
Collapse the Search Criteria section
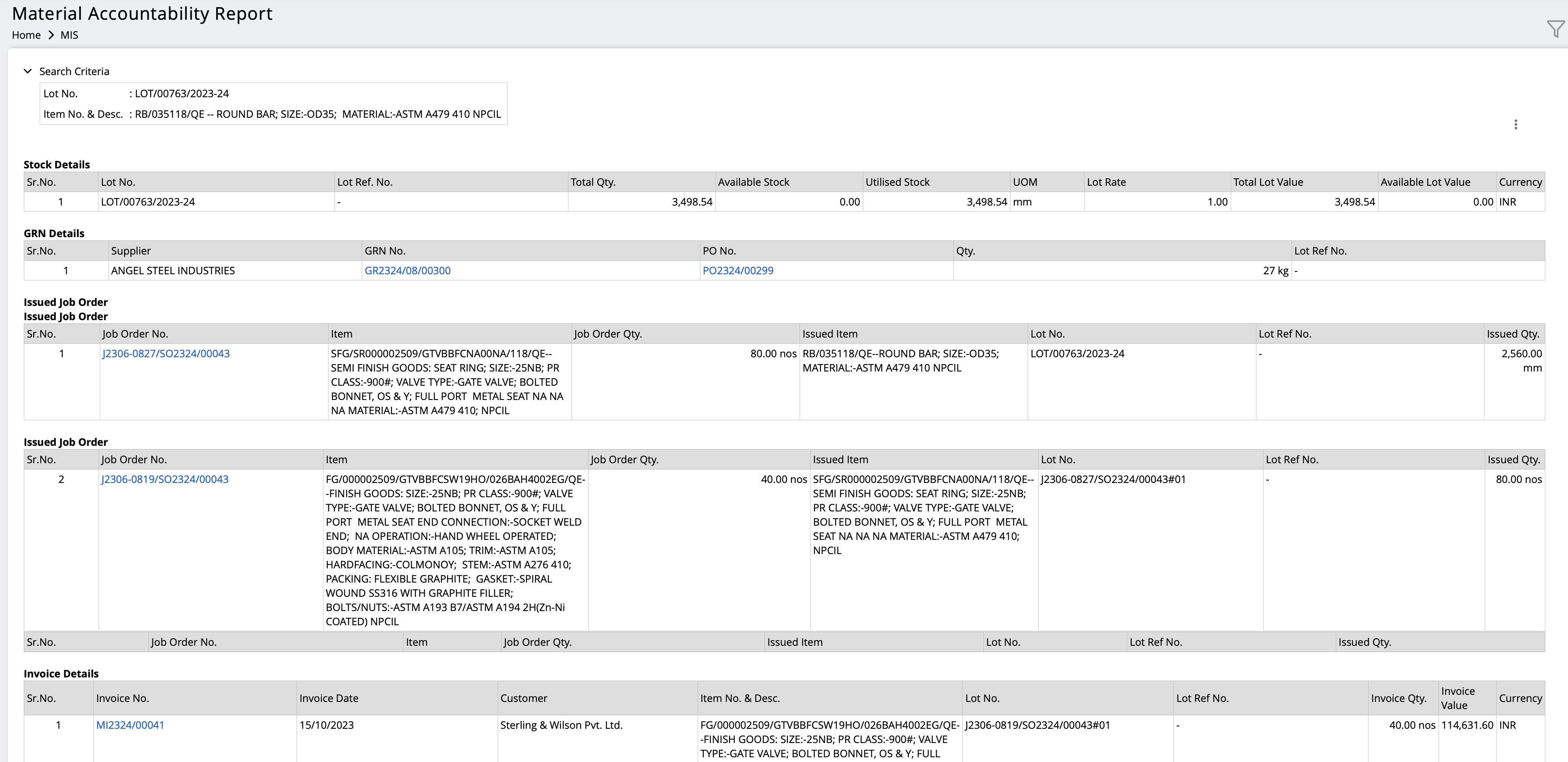28,71
